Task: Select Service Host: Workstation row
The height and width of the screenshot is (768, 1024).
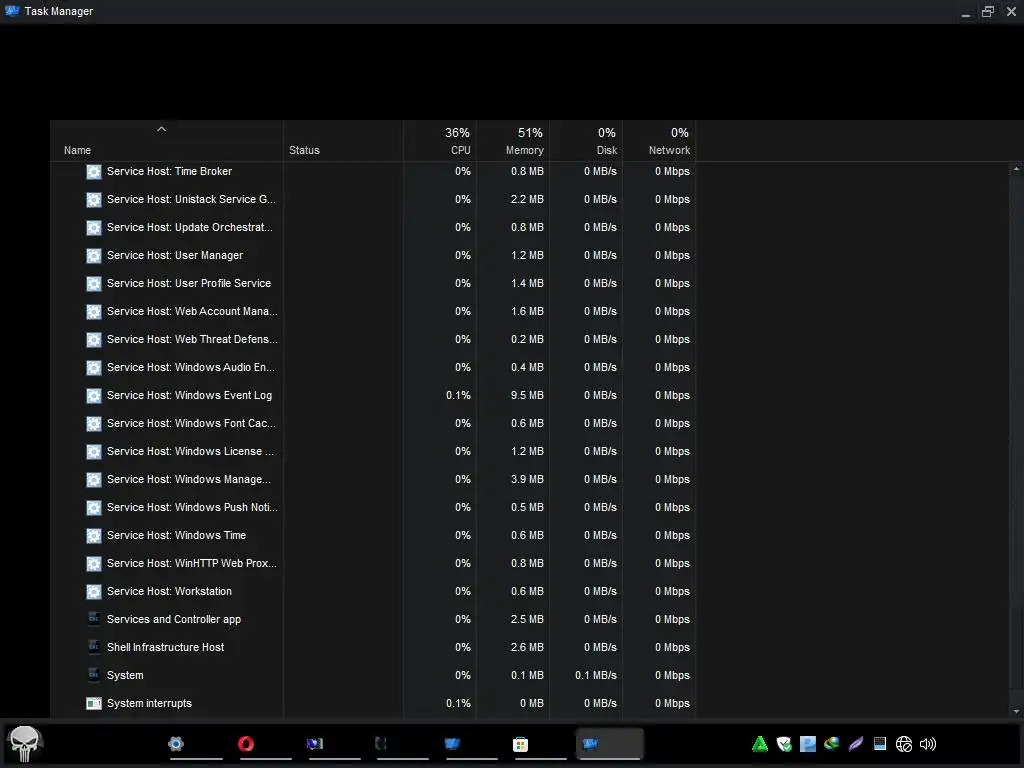Action: point(373,592)
